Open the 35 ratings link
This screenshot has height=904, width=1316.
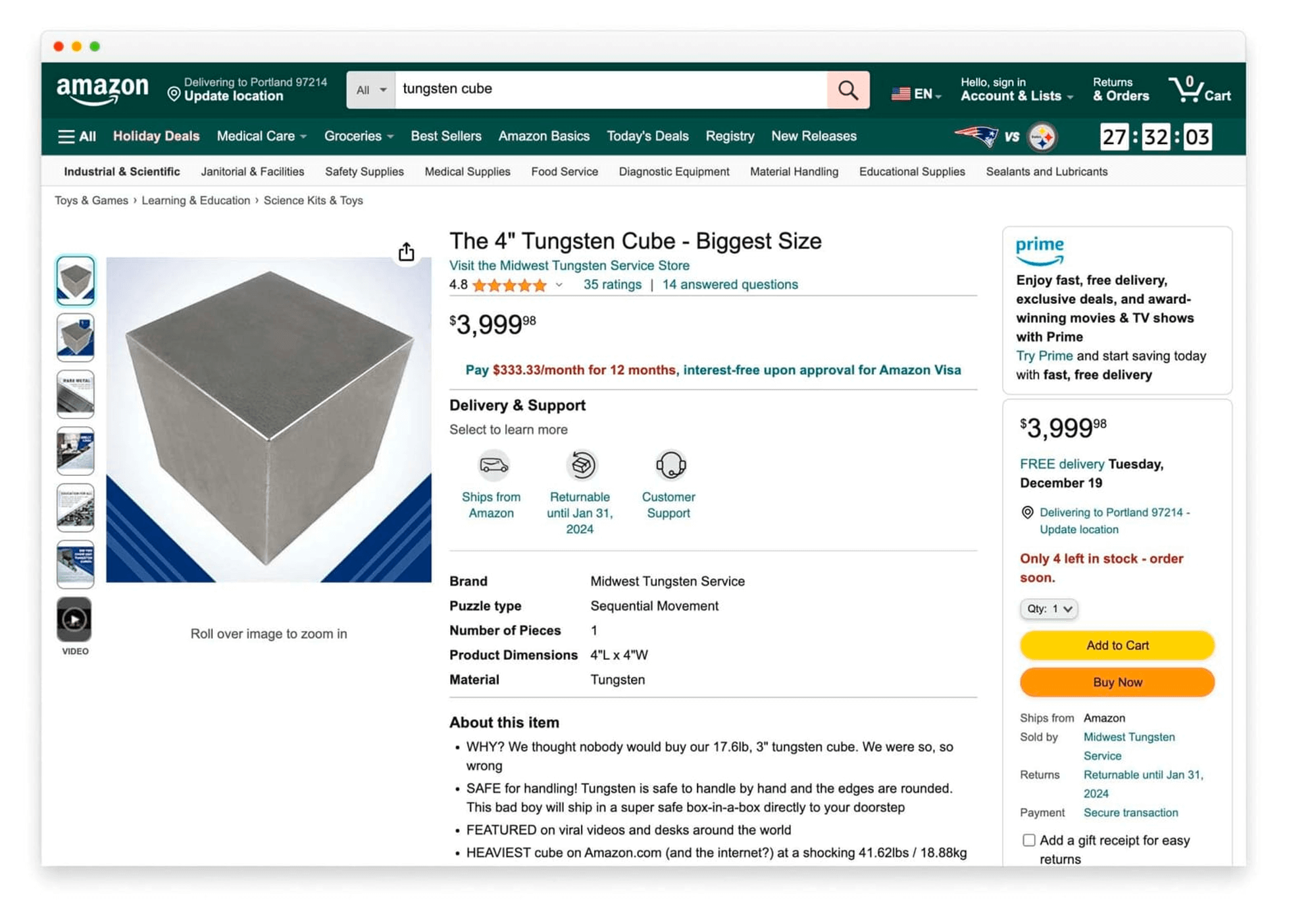pos(612,284)
